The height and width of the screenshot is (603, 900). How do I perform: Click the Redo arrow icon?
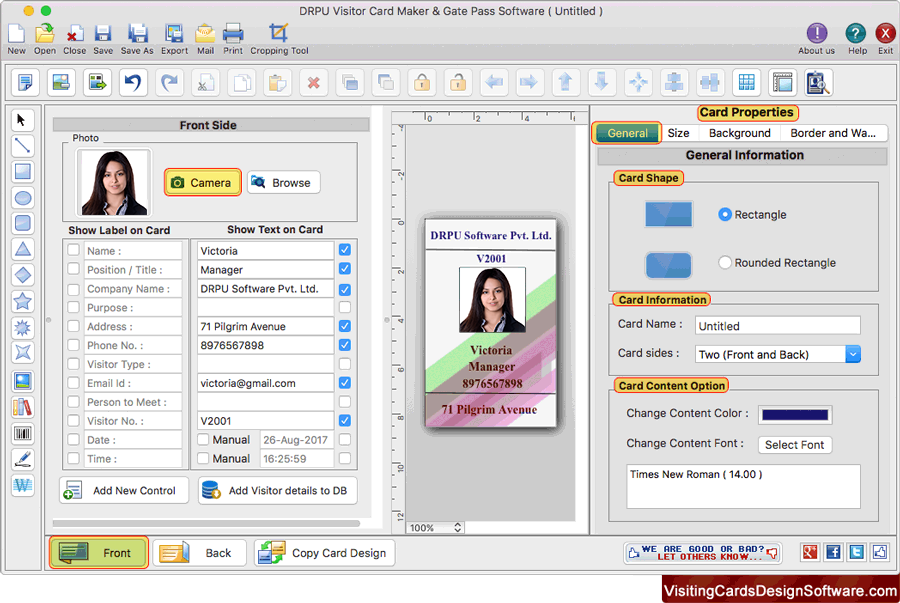(169, 83)
